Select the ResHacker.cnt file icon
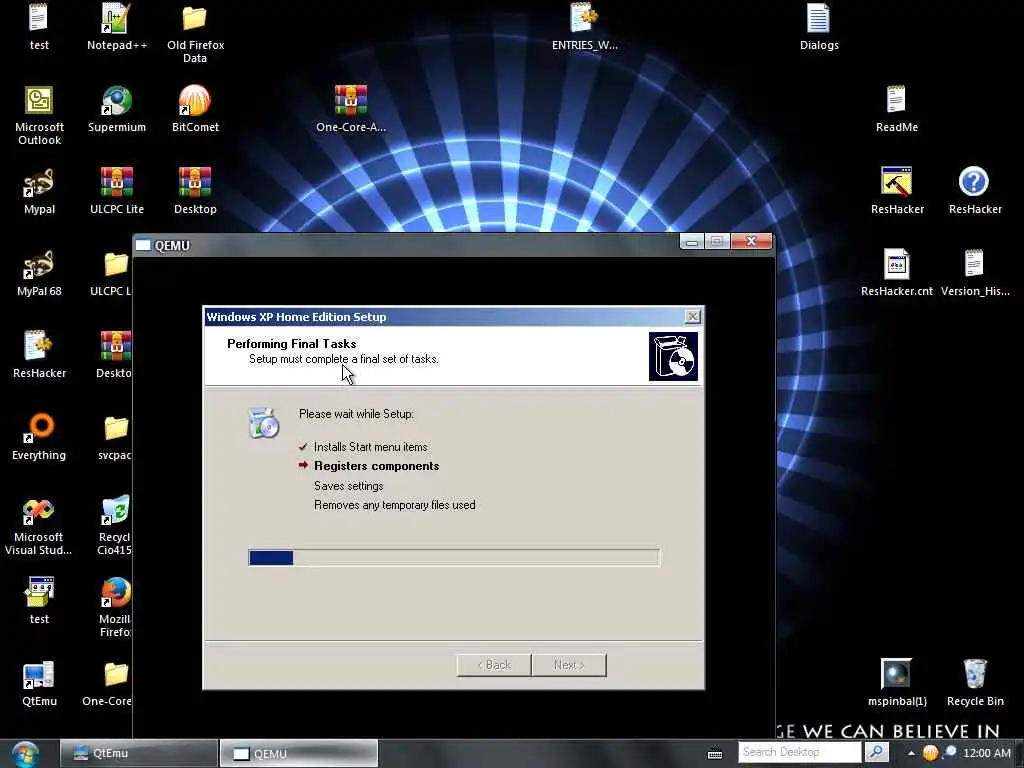This screenshot has height=768, width=1024. [x=896, y=273]
